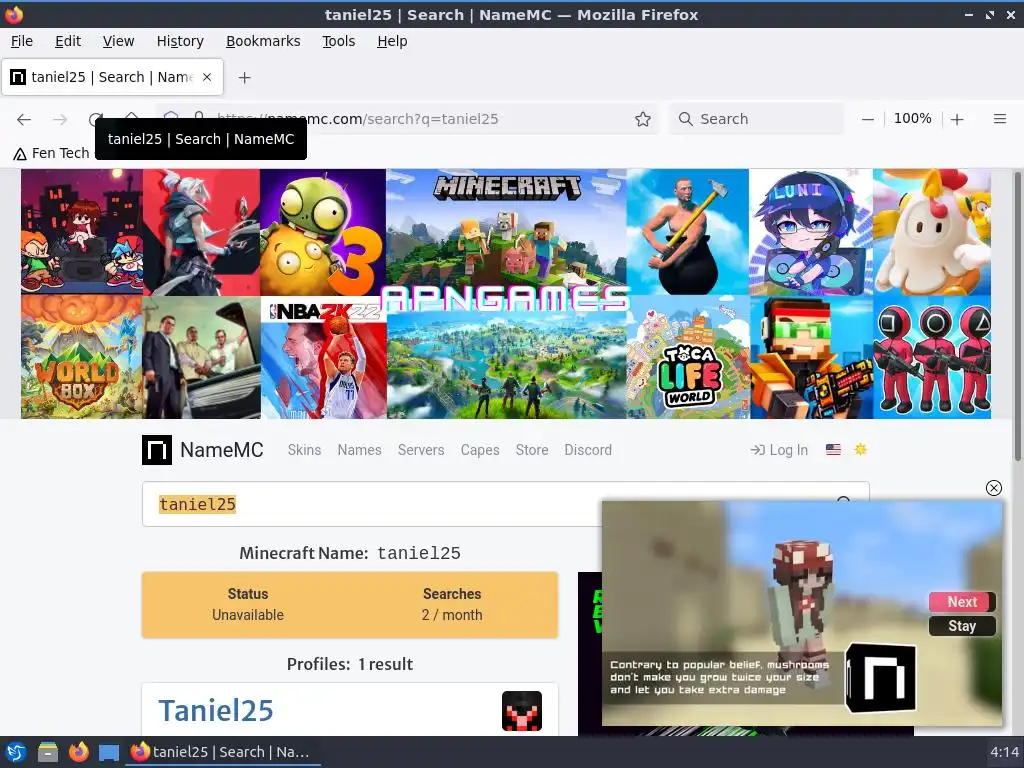Go back using the browser back arrow

pyautogui.click(x=24, y=119)
